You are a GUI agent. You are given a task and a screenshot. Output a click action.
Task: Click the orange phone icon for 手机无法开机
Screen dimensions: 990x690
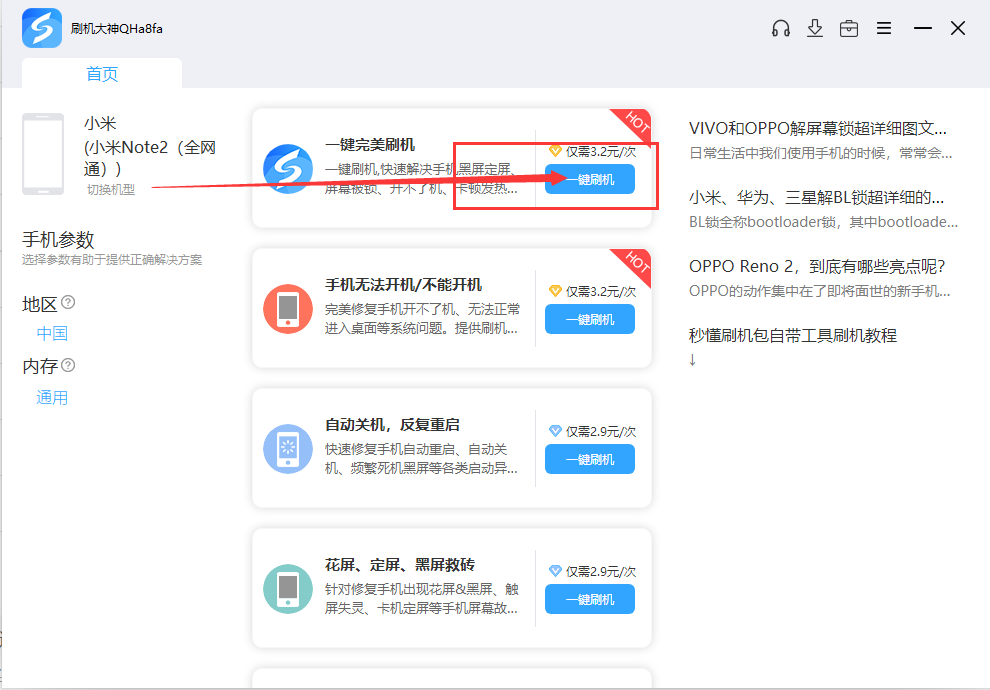click(x=288, y=309)
